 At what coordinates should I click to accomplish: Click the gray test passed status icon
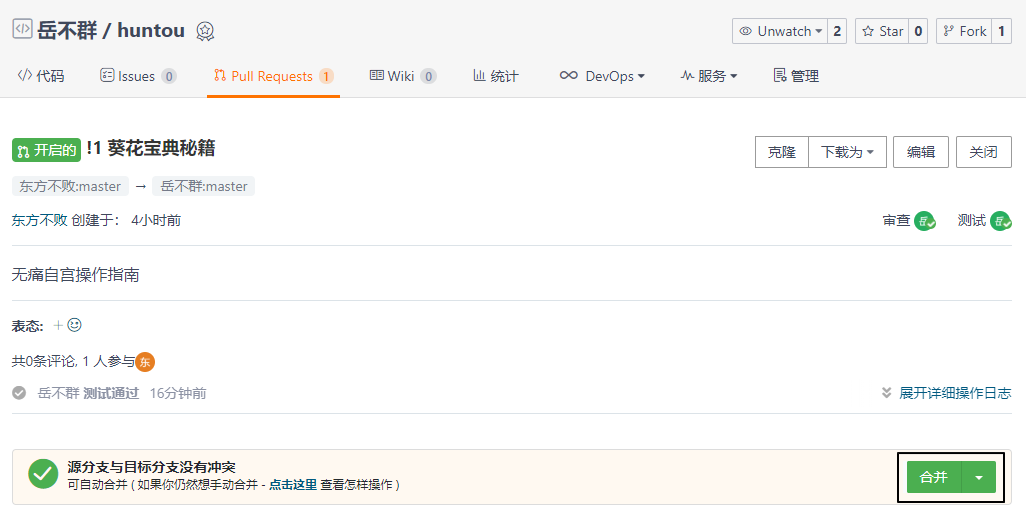click(x=19, y=393)
